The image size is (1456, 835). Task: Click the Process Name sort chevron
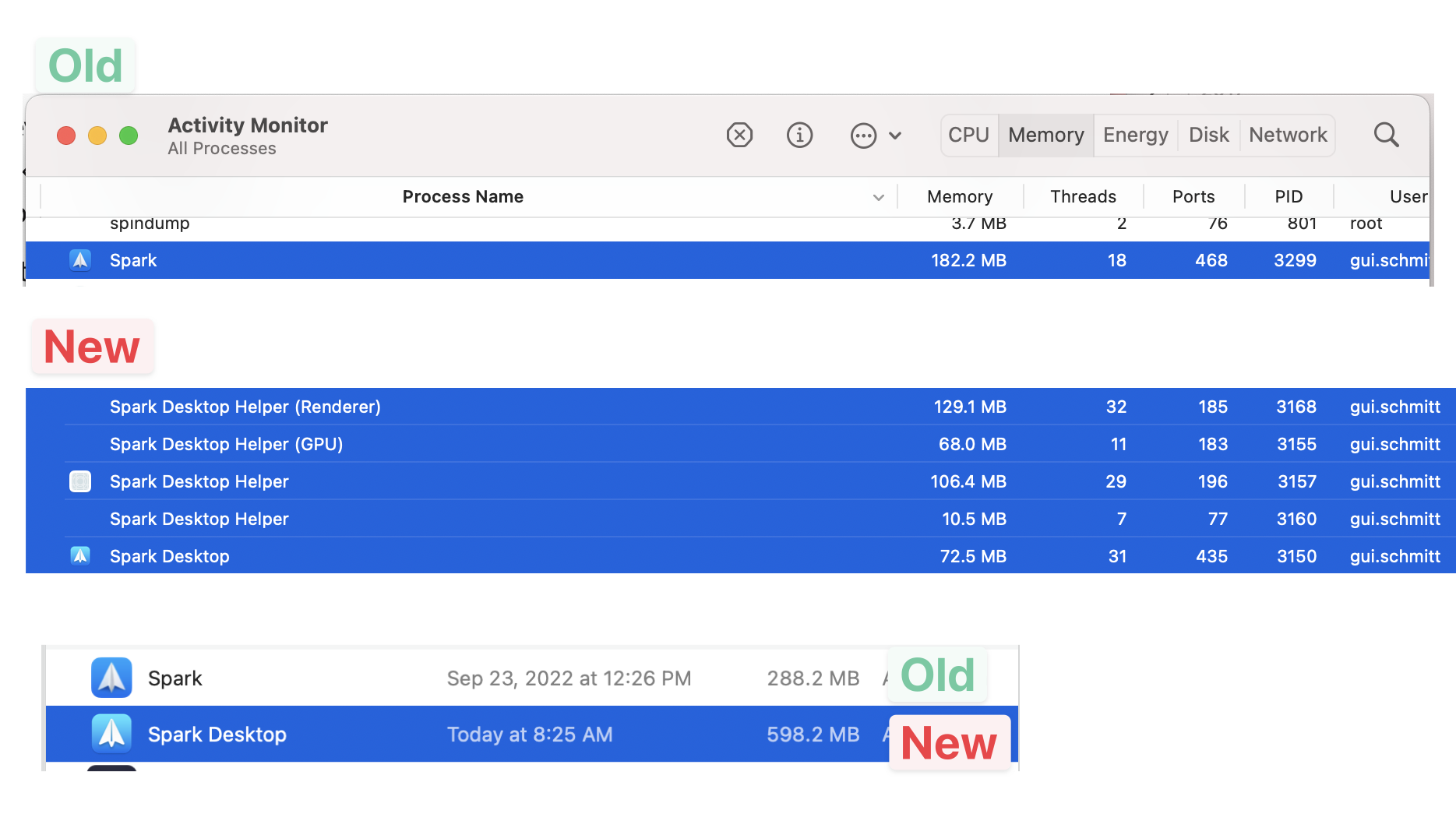[879, 197]
